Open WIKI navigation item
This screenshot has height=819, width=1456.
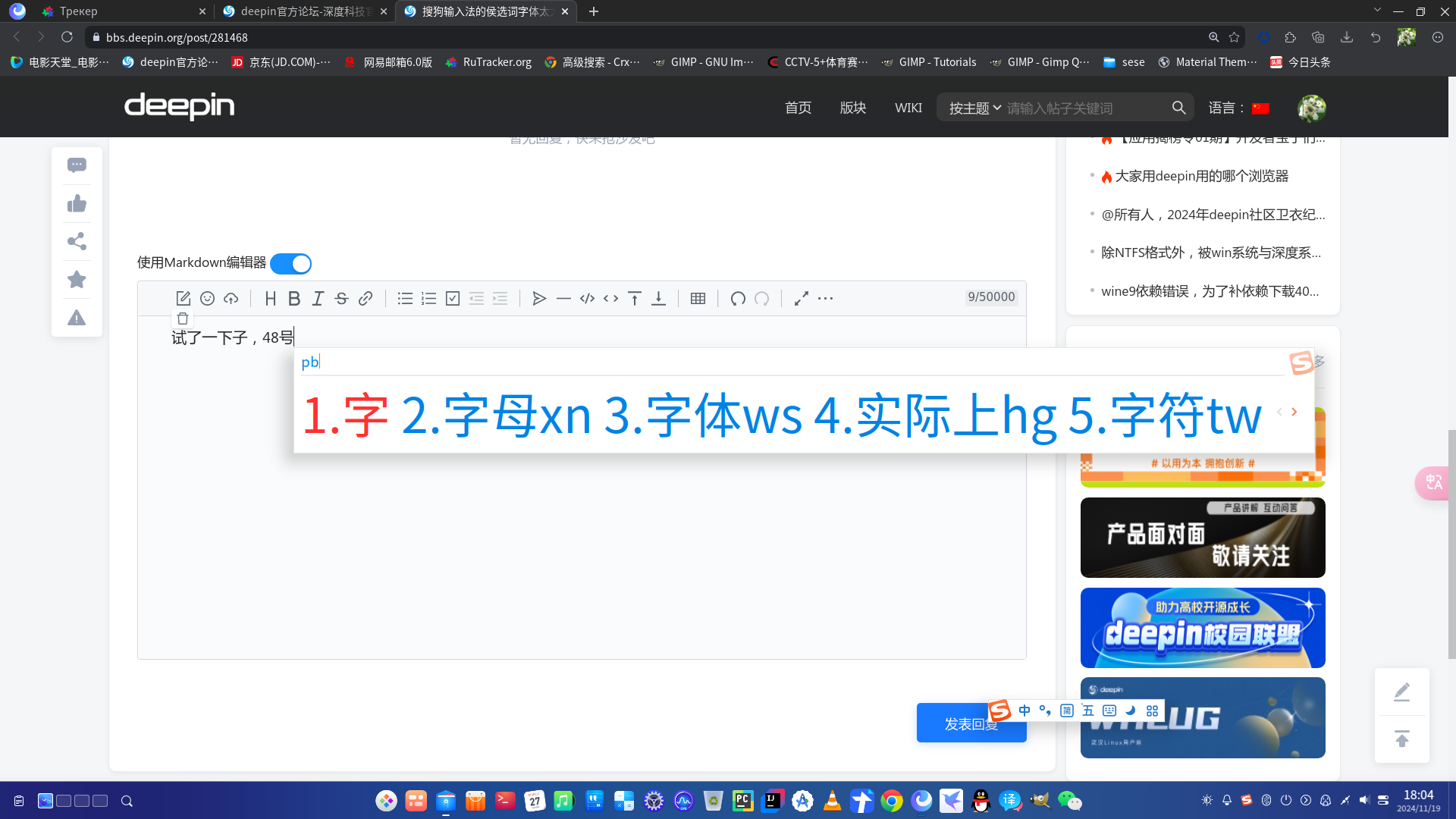pos(908,108)
